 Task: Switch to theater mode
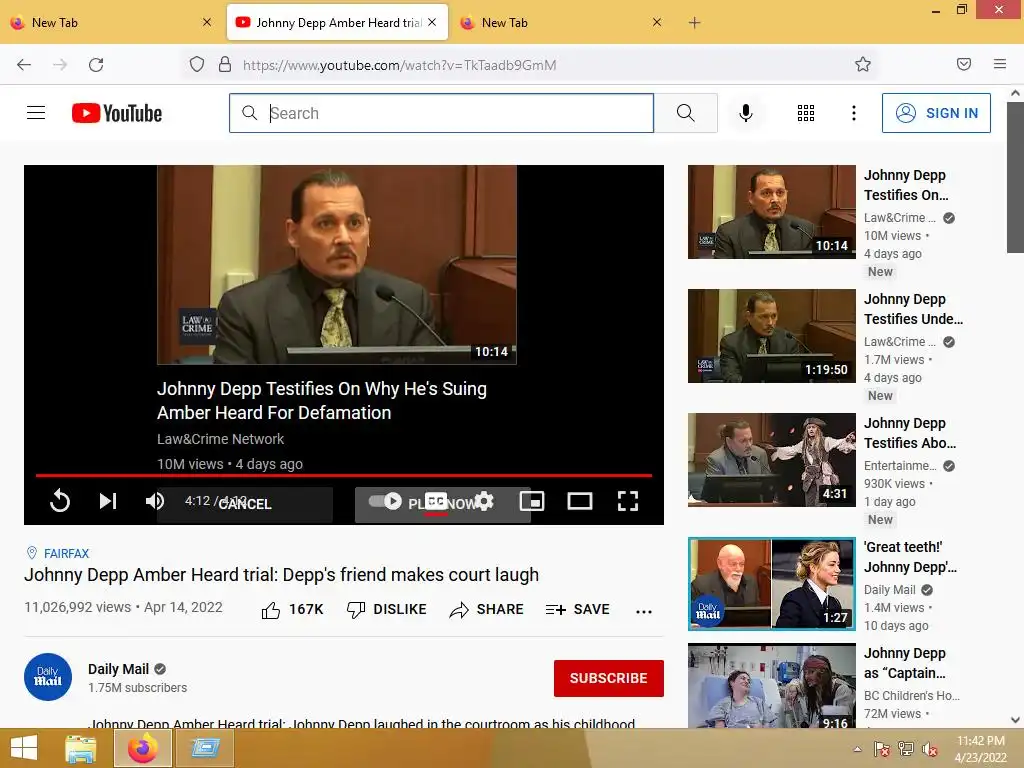(580, 501)
